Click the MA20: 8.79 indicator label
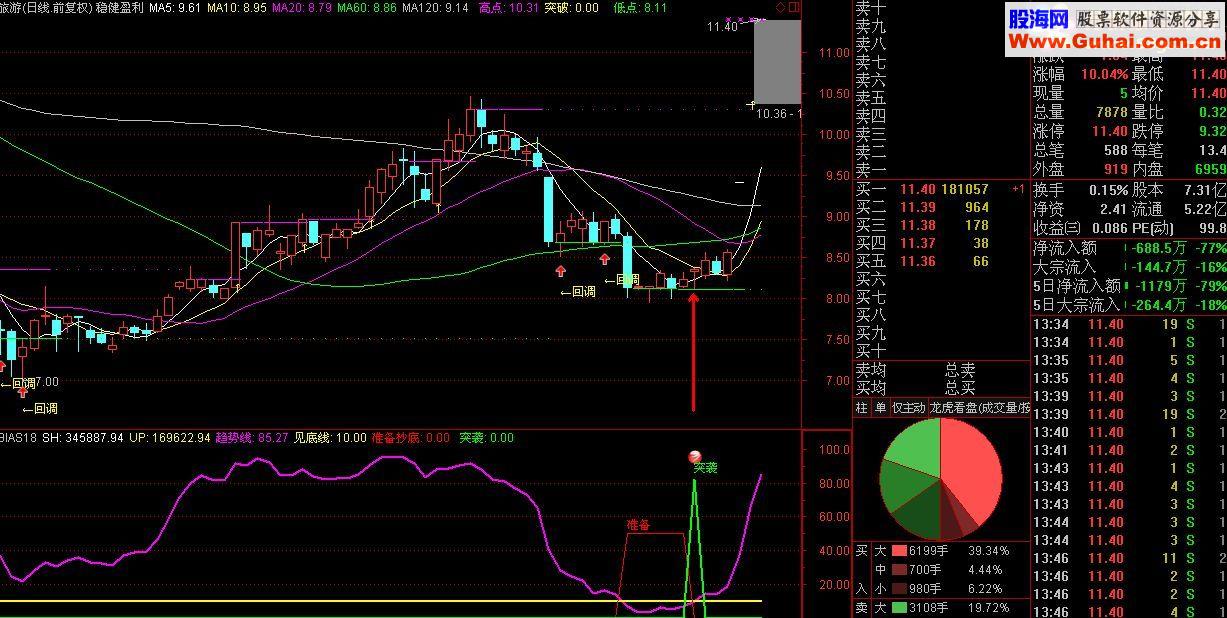1227x618 pixels. coord(302,8)
